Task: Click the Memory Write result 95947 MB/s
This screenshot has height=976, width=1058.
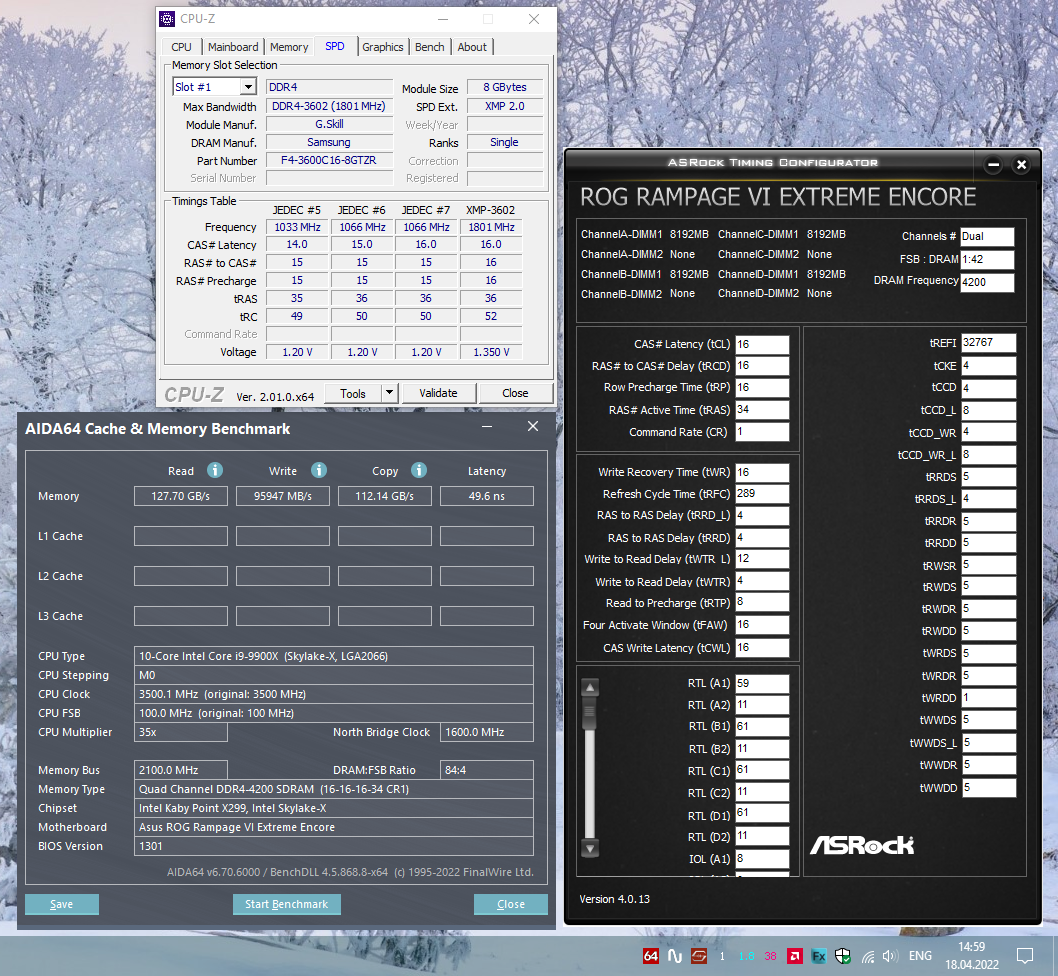Action: [x=283, y=496]
